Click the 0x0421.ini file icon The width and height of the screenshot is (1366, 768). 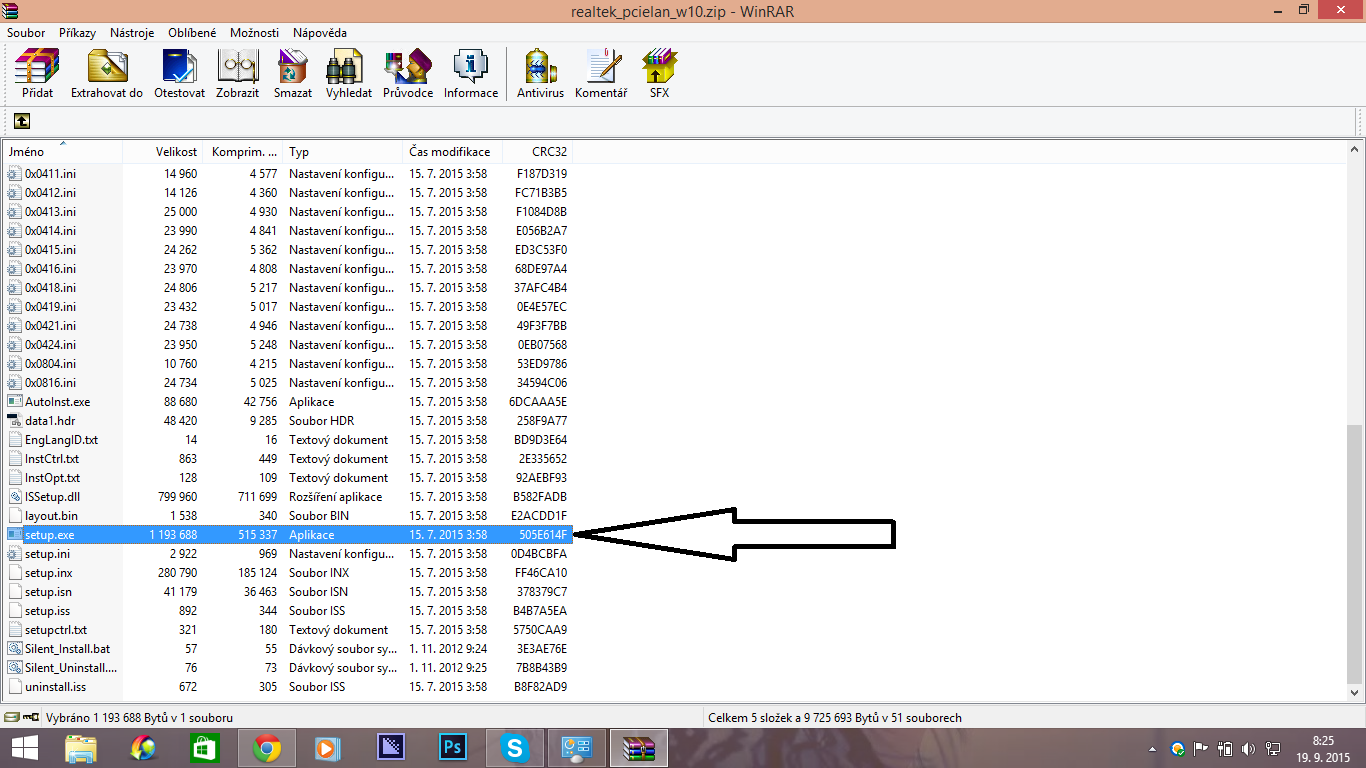click(x=14, y=326)
